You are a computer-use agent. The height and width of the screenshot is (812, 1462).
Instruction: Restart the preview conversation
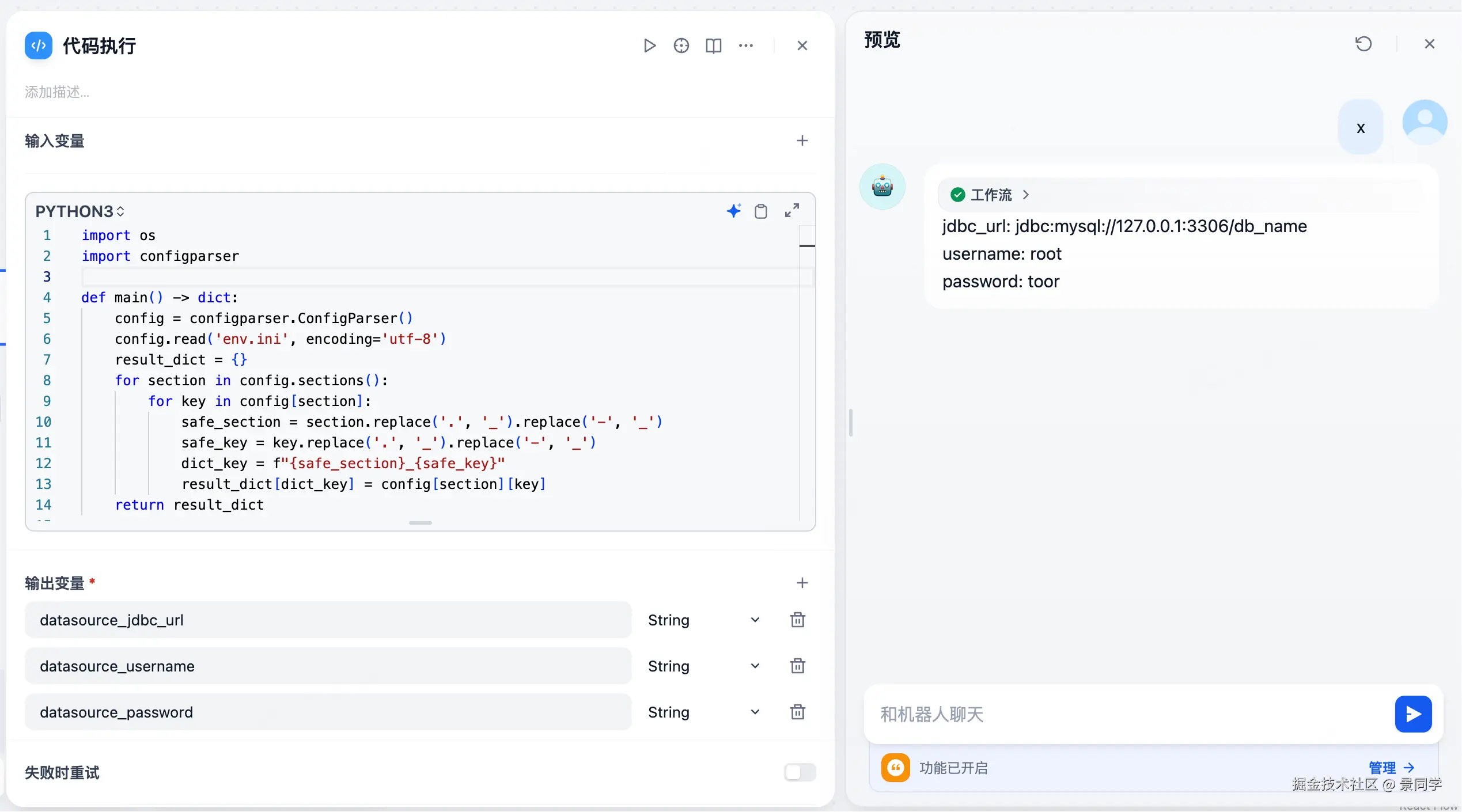pyautogui.click(x=1363, y=44)
